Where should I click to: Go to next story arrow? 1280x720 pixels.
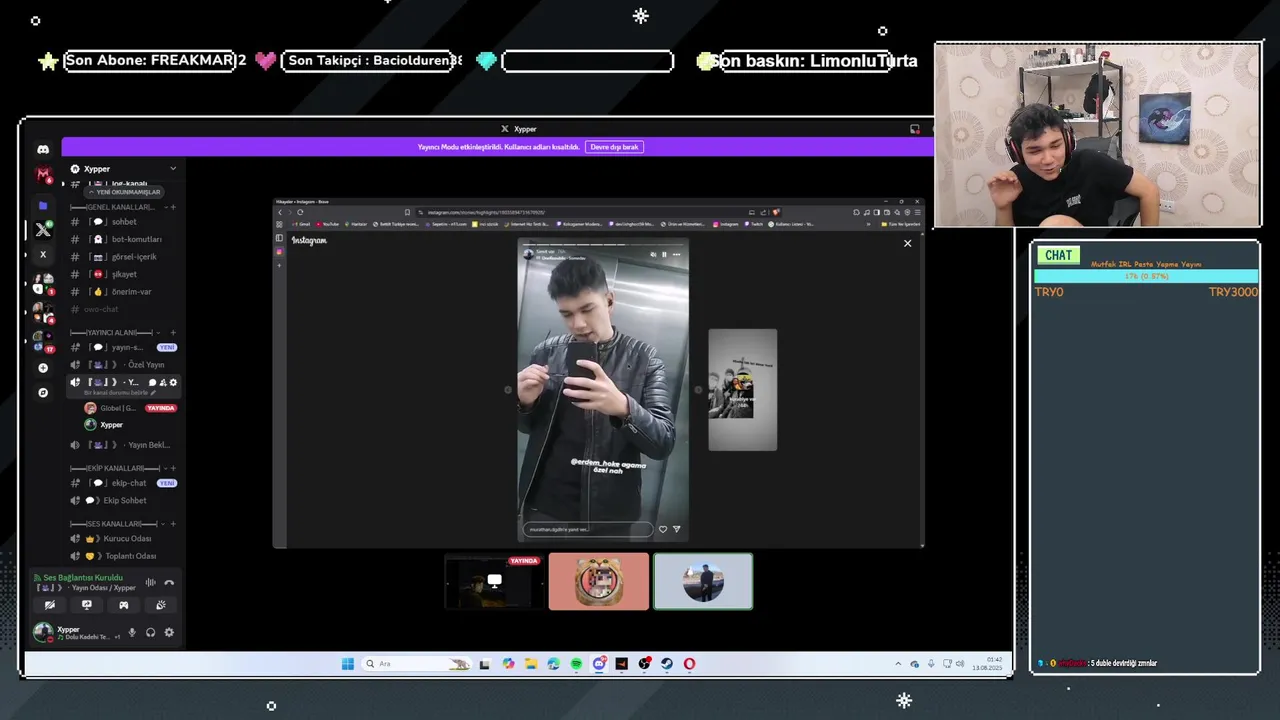698,390
